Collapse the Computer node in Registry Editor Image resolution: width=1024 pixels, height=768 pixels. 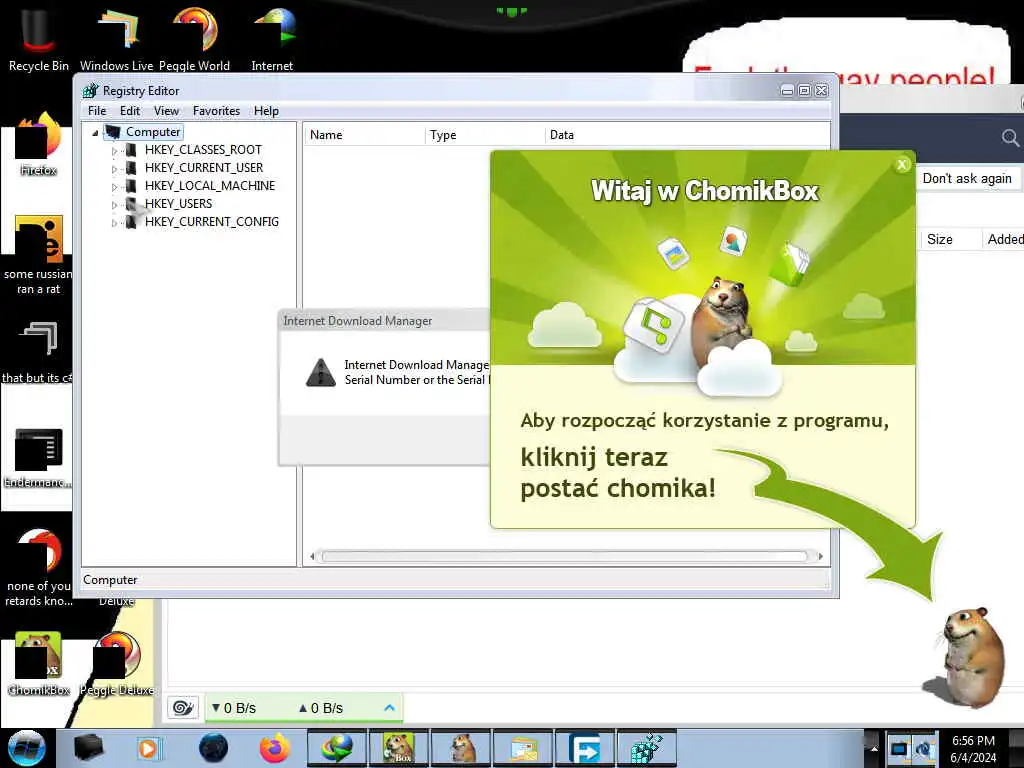click(x=95, y=133)
